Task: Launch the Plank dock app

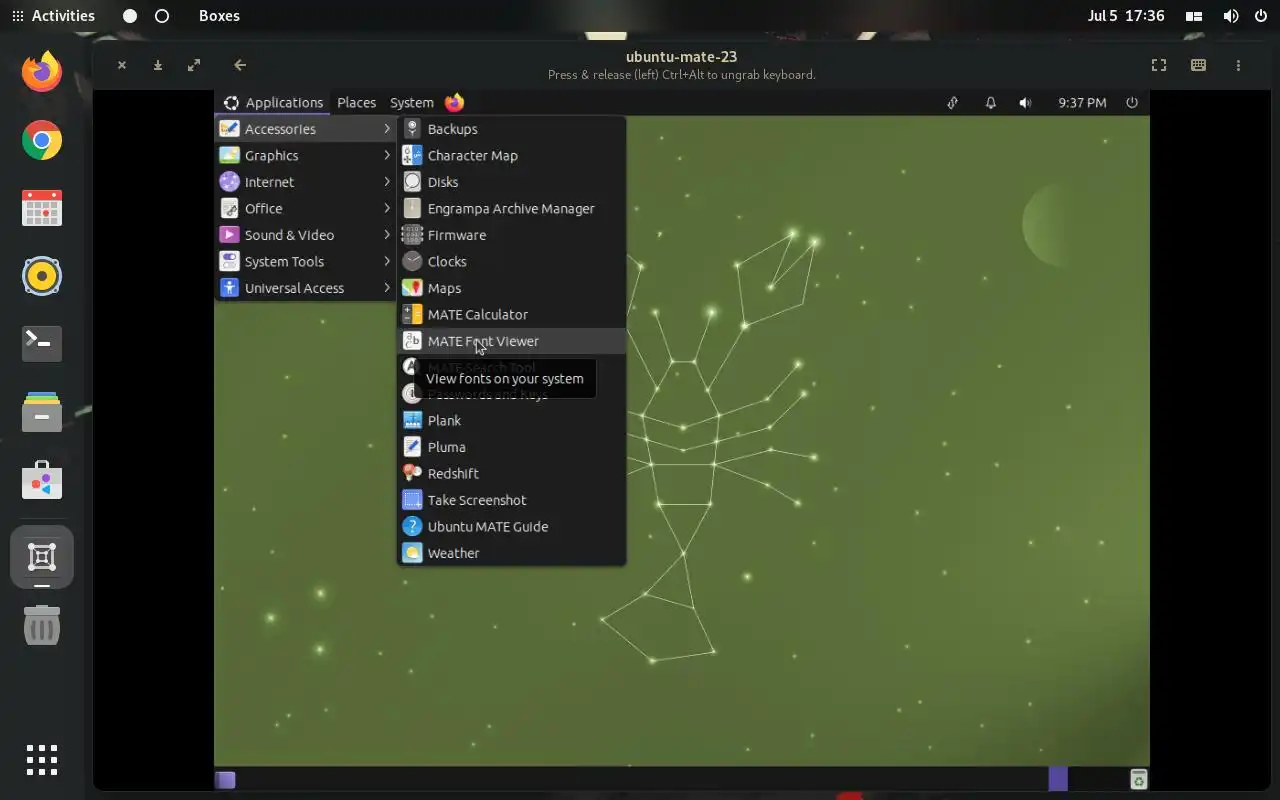Action: pyautogui.click(x=512, y=421)
